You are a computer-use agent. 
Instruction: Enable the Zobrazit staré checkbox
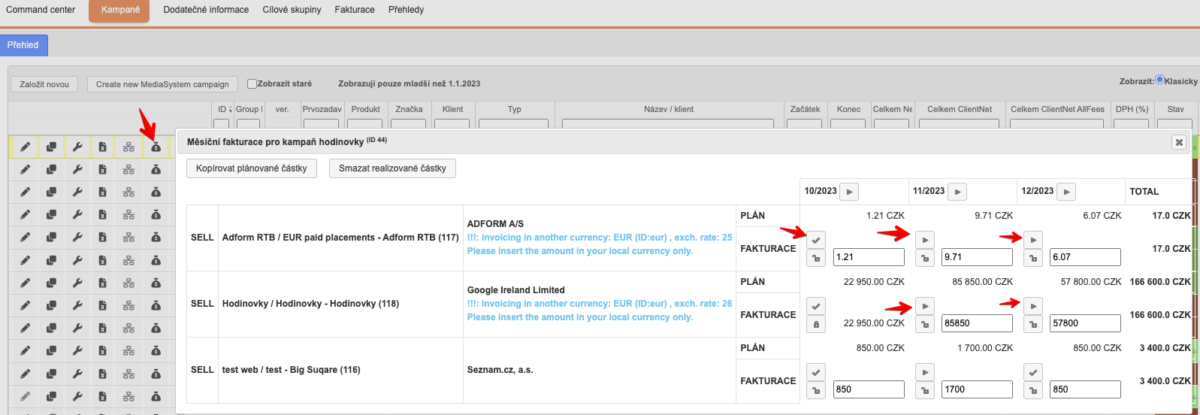[x=253, y=84]
